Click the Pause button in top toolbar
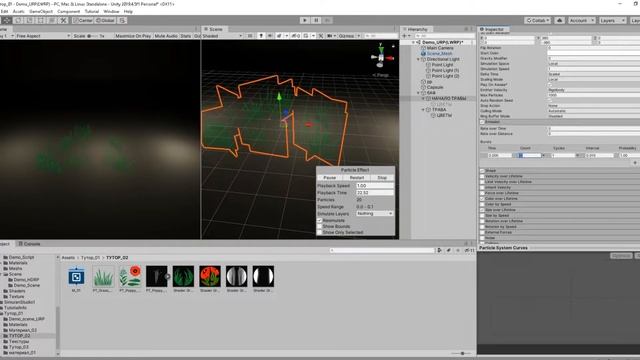Viewport: 640px width, 360px height. click(x=316, y=20)
